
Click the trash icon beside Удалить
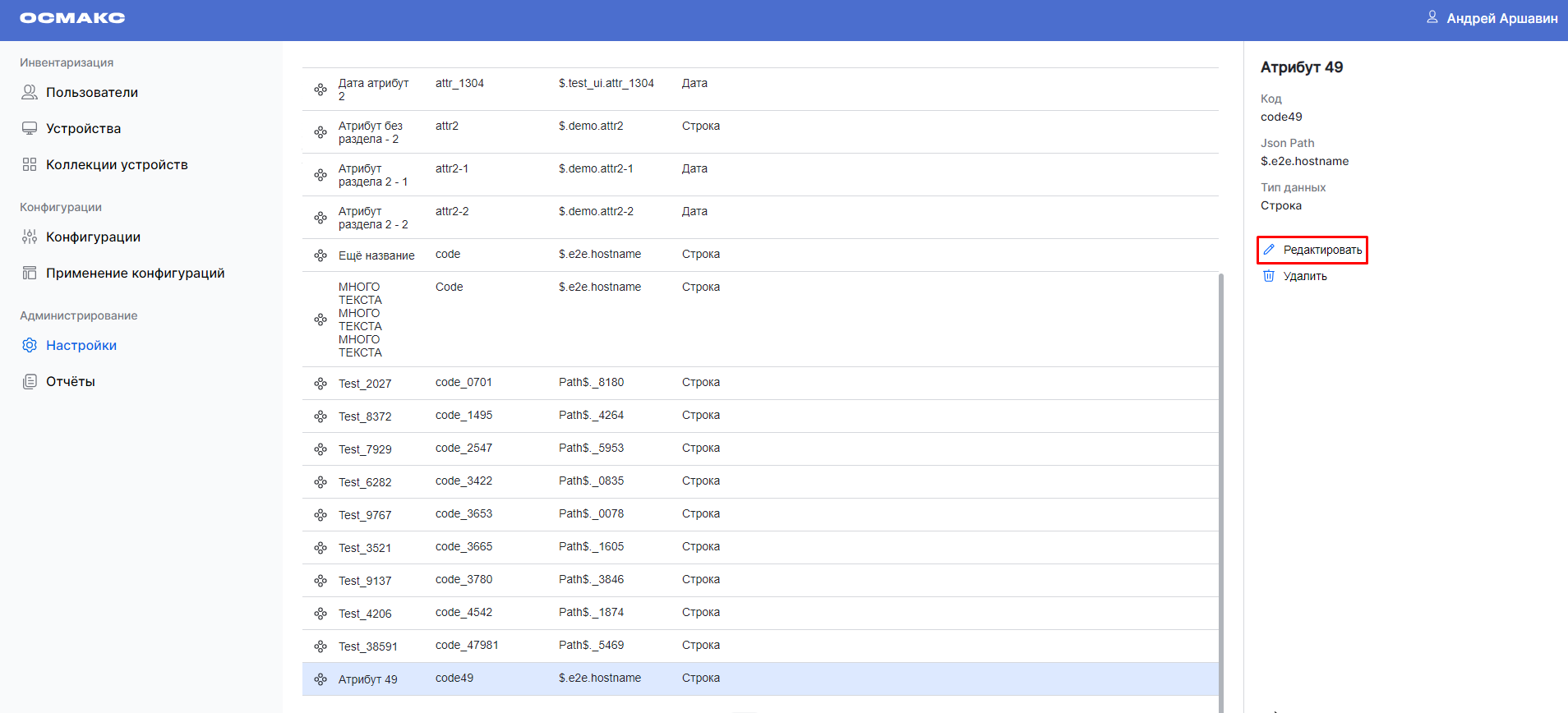pyautogui.click(x=1269, y=276)
